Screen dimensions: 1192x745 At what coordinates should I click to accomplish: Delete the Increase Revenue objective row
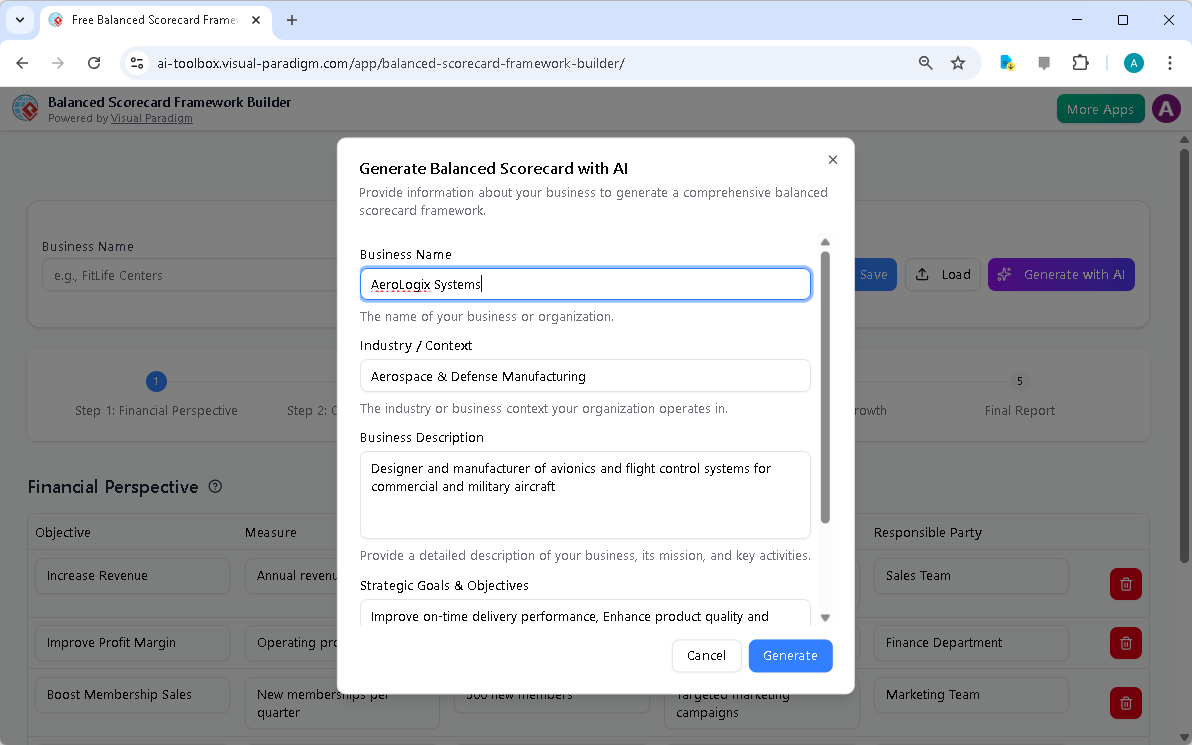pyautogui.click(x=1125, y=584)
